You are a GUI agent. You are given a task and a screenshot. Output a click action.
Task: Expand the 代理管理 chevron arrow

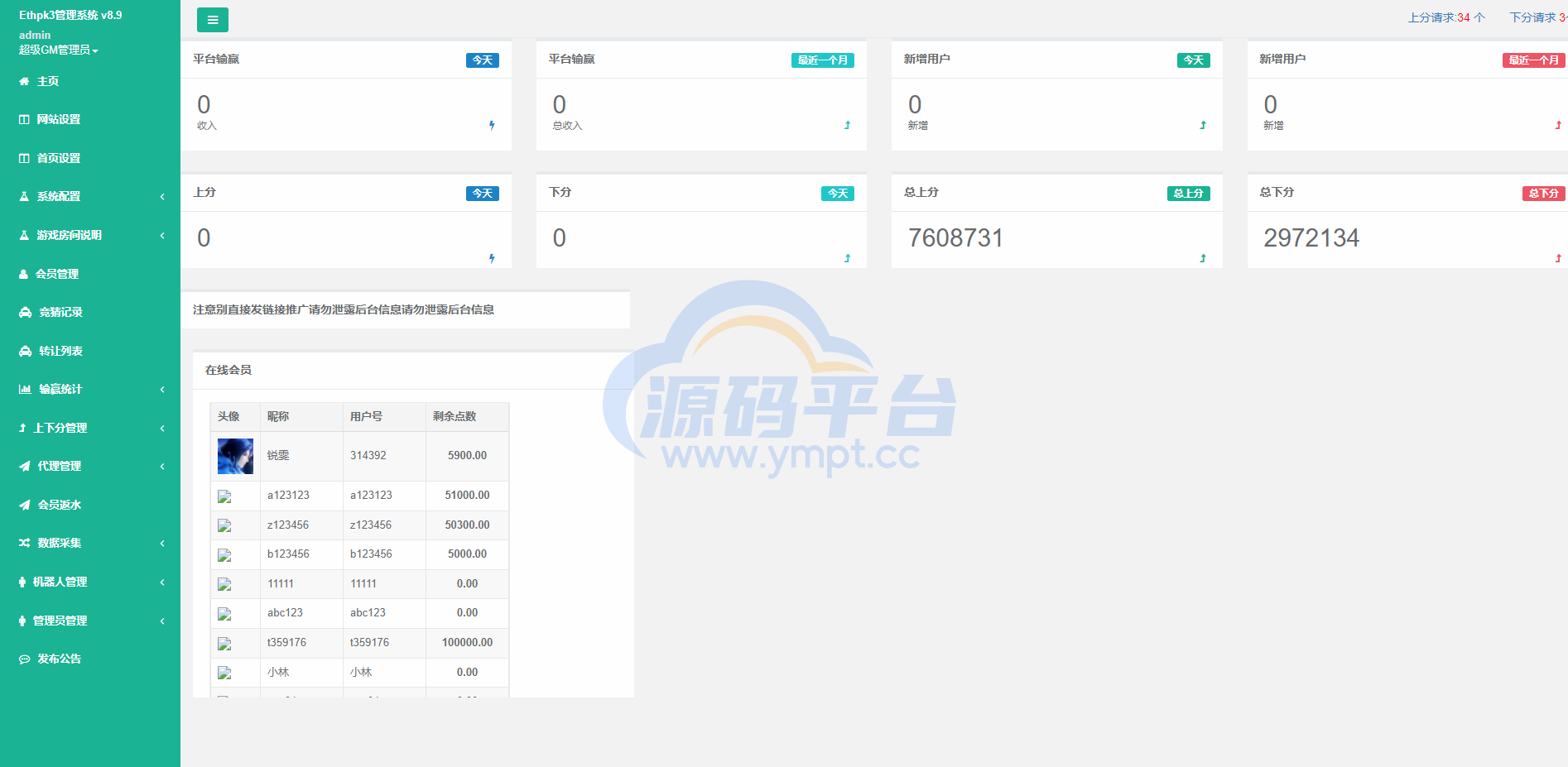tap(162, 466)
